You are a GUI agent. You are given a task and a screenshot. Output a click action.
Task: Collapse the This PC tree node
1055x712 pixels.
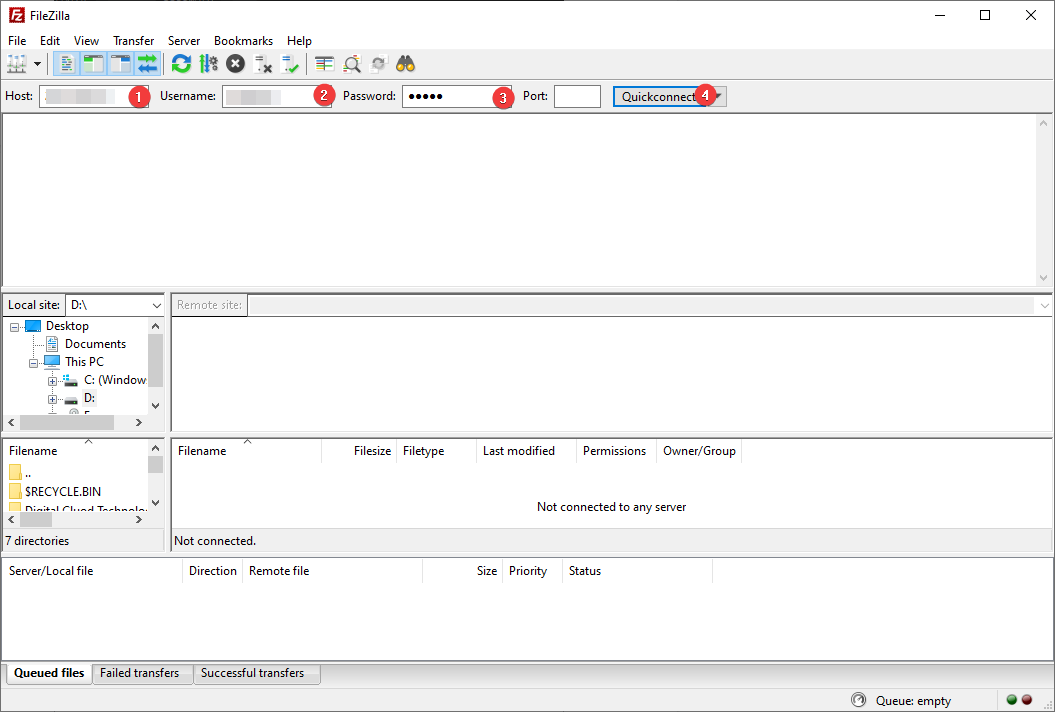pos(33,363)
